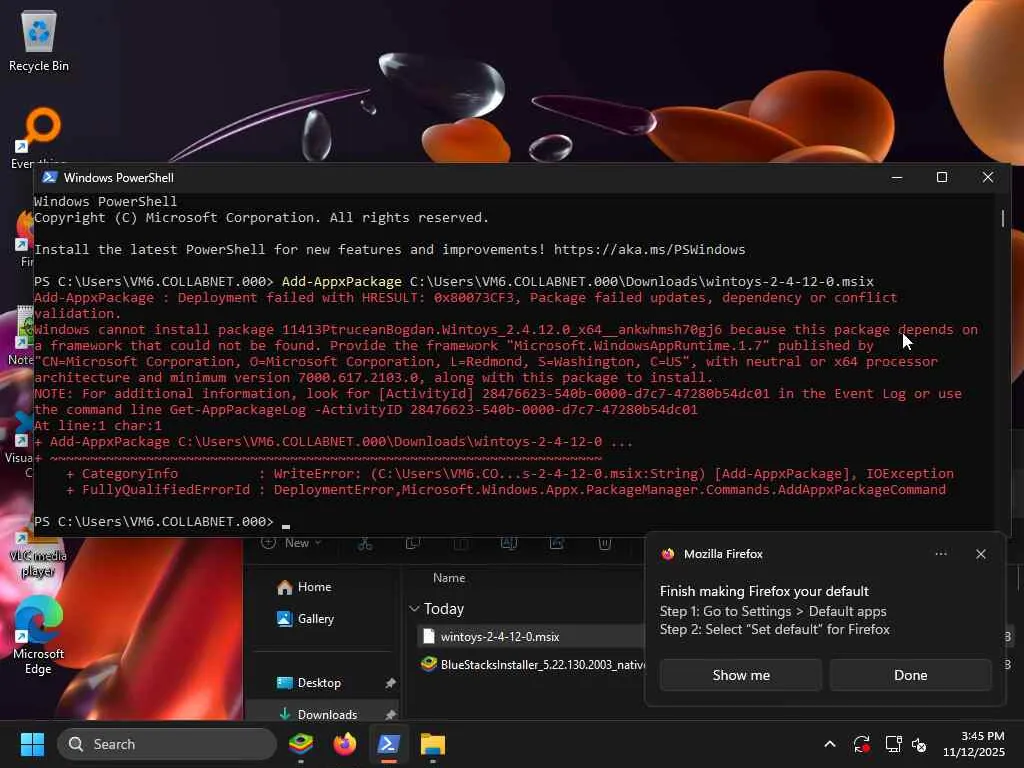This screenshot has height=768, width=1024.
Task: Open the clock and date panel
Action: pos(973,744)
